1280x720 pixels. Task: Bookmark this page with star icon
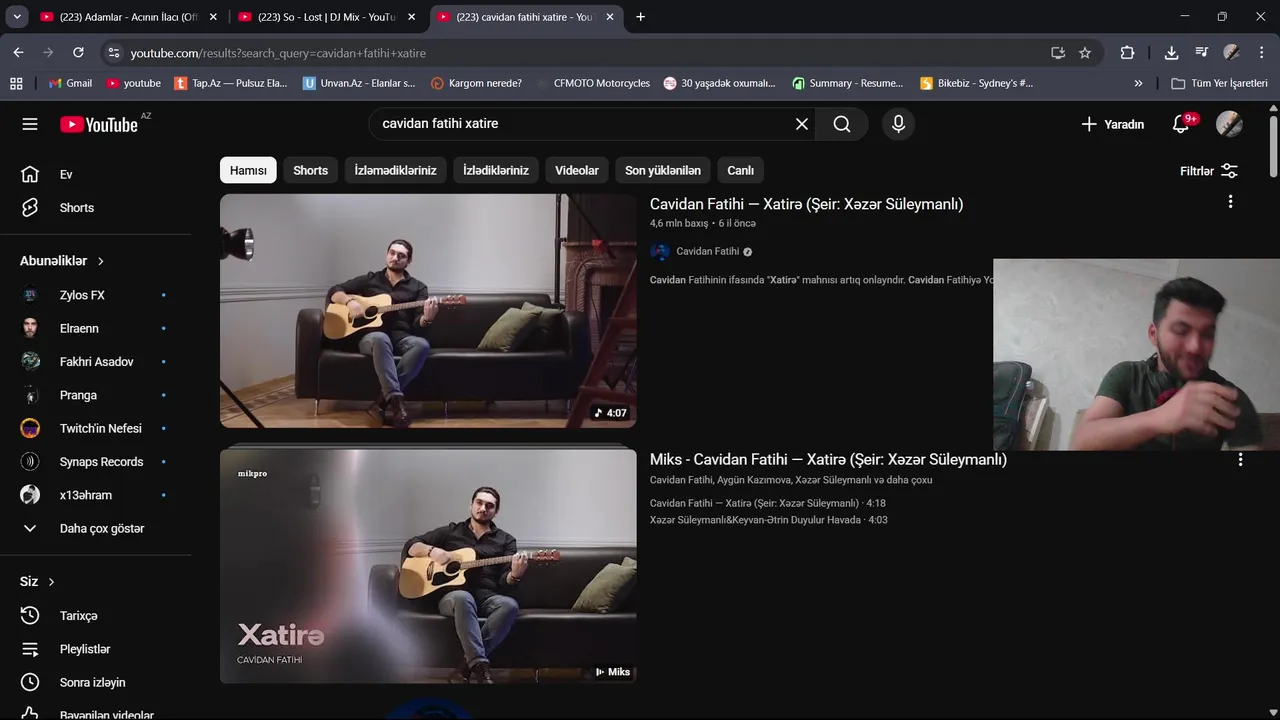(x=1085, y=53)
